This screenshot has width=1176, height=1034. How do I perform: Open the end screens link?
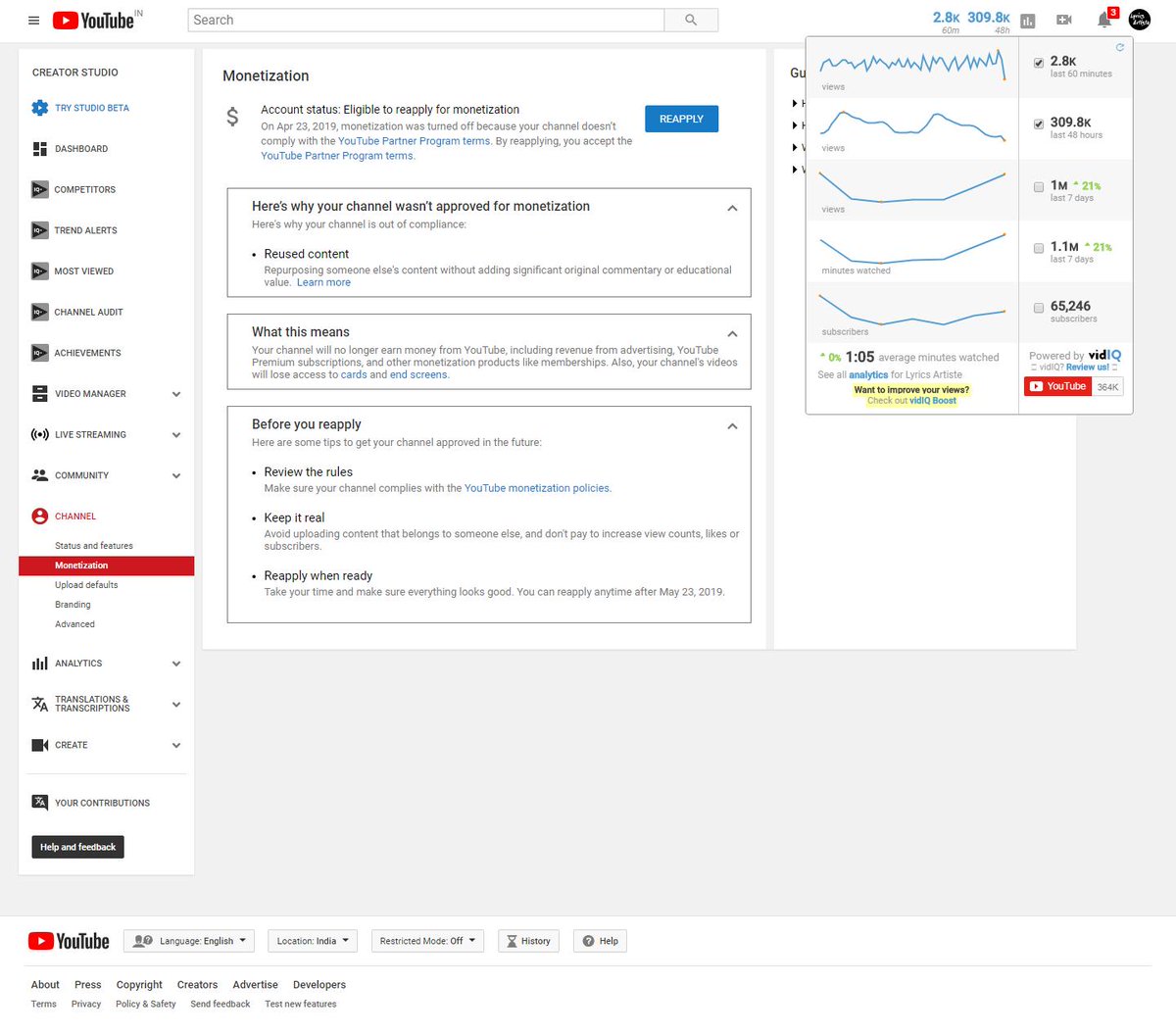(x=418, y=374)
